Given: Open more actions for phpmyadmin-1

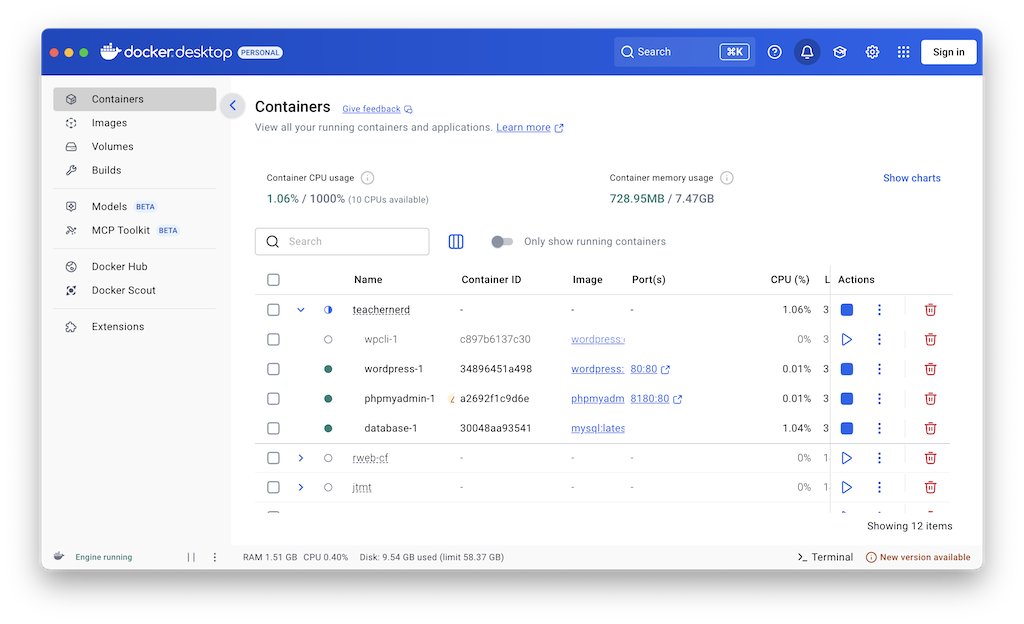Looking at the screenshot, I should tap(879, 399).
